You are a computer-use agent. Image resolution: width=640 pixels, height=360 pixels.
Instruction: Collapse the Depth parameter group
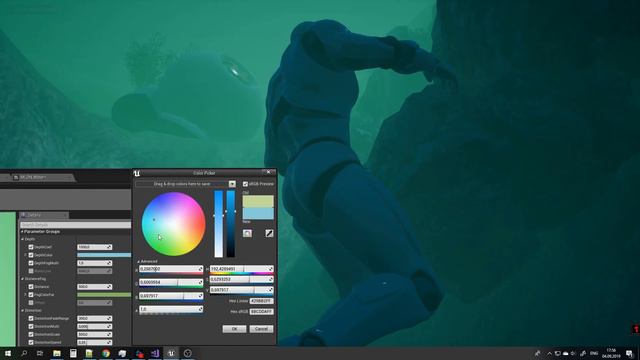tap(22, 239)
